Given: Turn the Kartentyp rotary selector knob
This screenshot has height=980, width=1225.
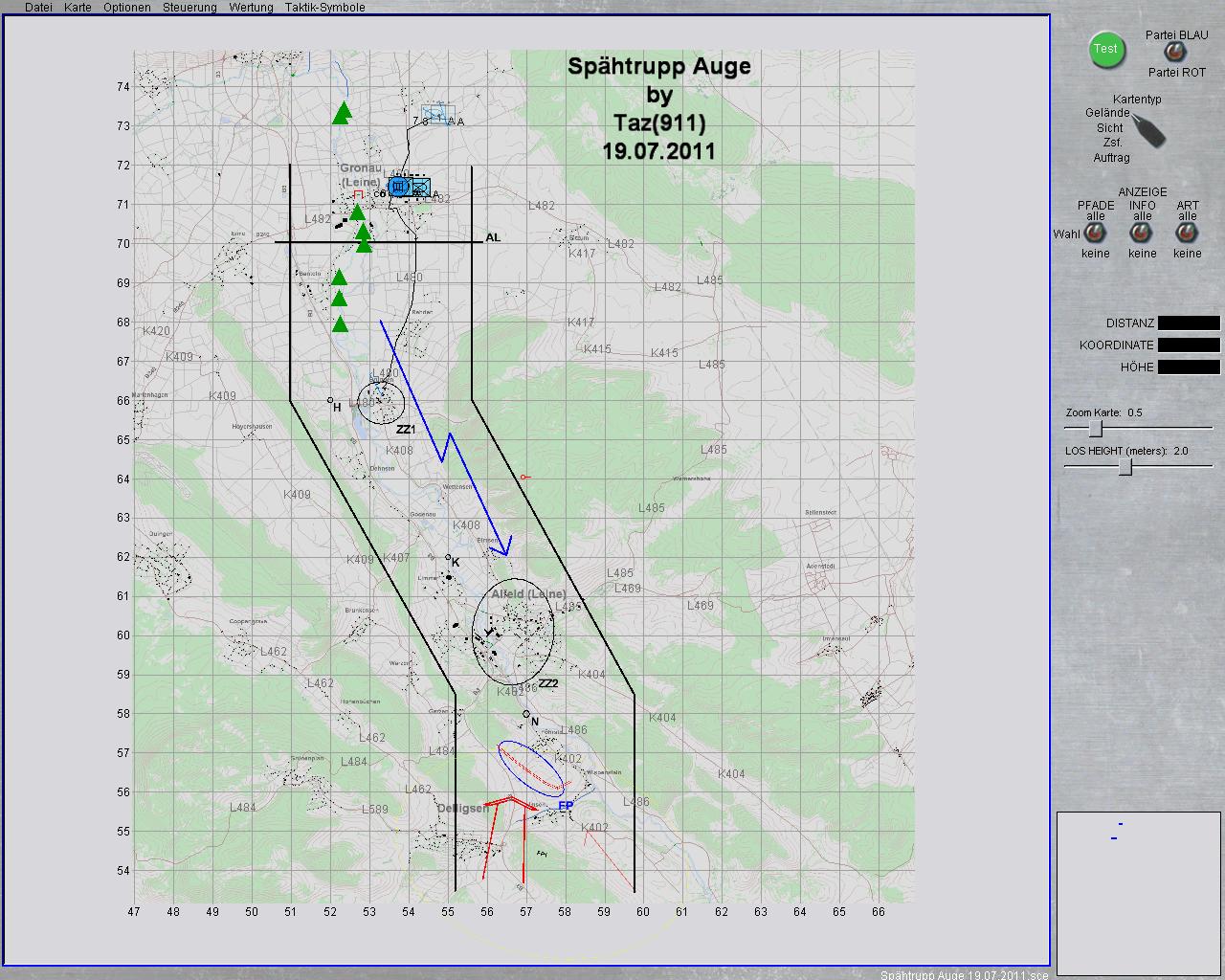Looking at the screenshot, I should (x=1148, y=129).
